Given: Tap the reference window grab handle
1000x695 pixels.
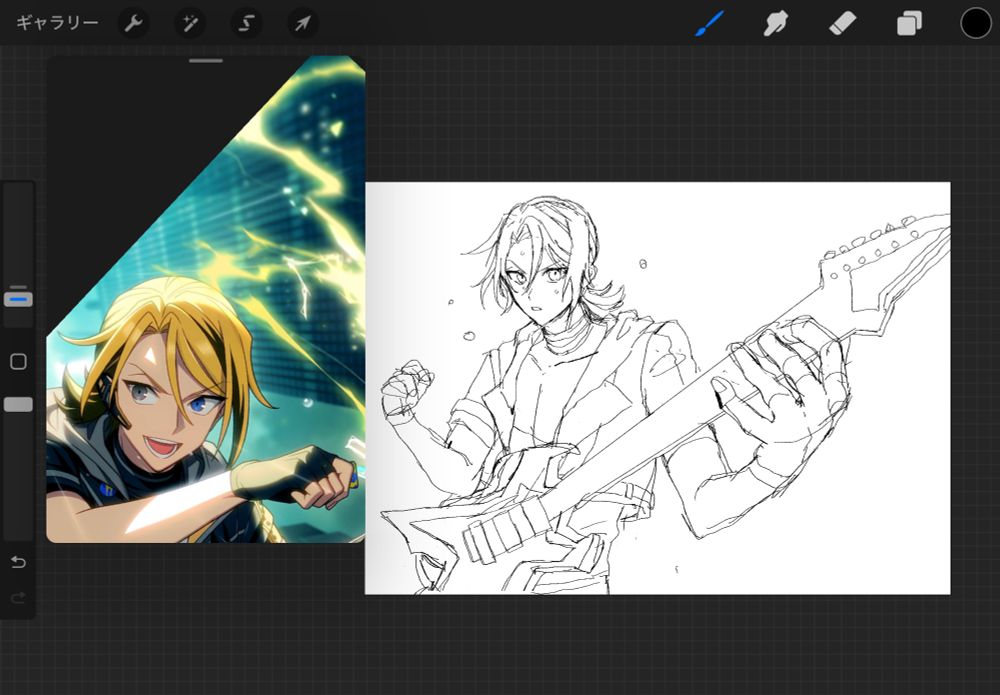Looking at the screenshot, I should (206, 61).
